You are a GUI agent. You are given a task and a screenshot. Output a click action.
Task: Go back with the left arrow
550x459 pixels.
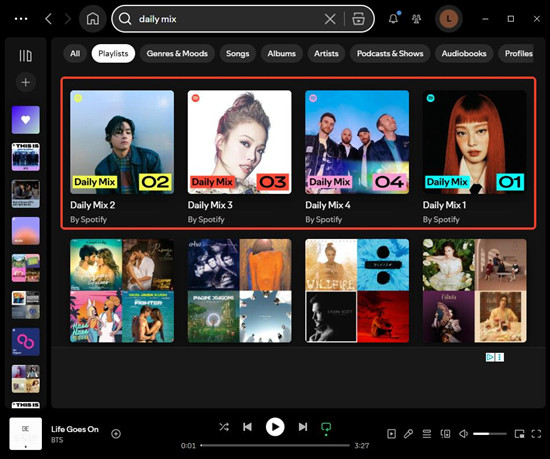[x=48, y=19]
